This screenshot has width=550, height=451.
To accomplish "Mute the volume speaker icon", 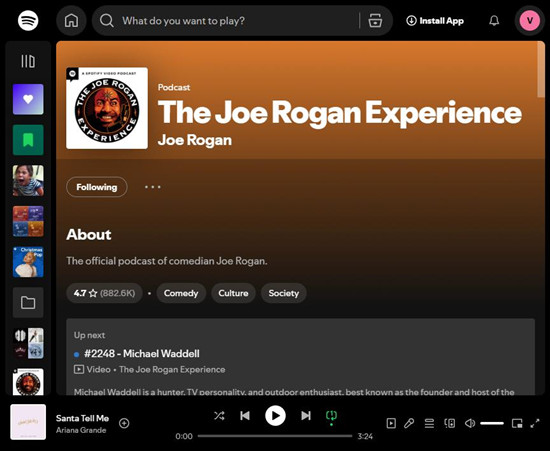I will 470,423.
